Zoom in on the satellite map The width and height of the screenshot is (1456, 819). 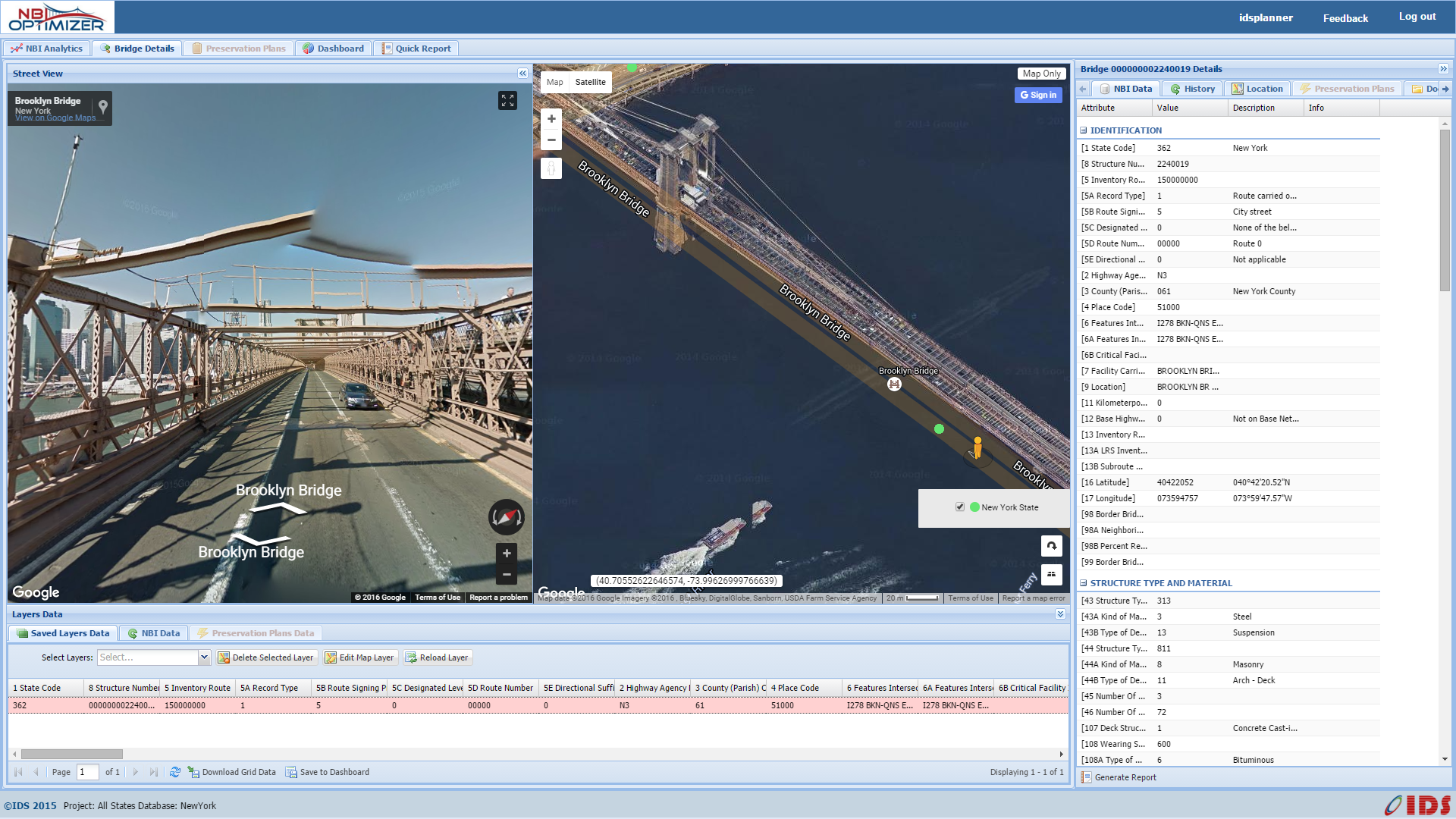pyautogui.click(x=551, y=119)
